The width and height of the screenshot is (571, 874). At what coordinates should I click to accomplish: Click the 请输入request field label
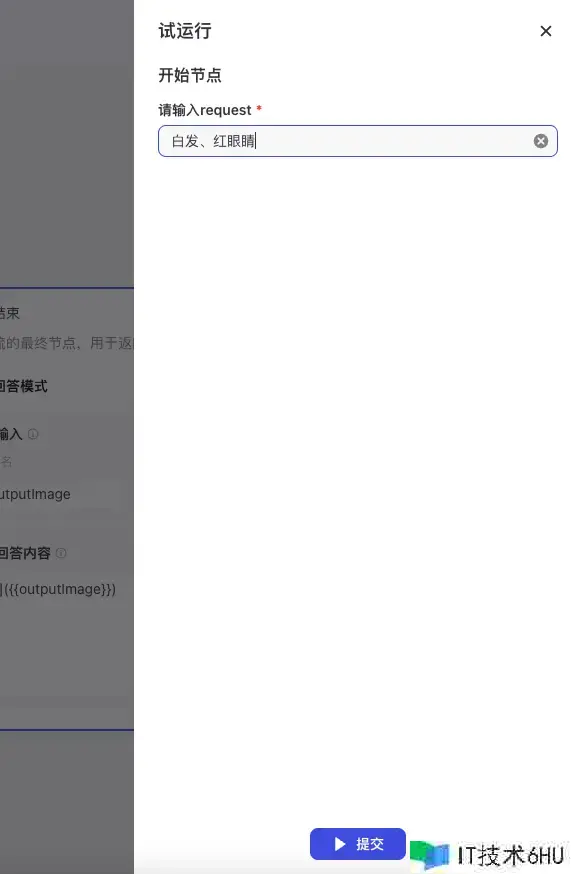tap(205, 110)
